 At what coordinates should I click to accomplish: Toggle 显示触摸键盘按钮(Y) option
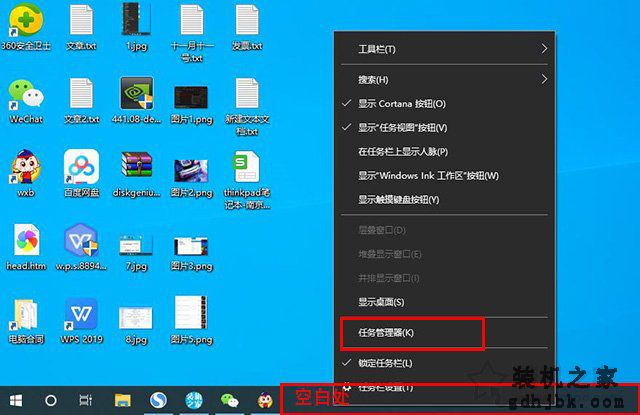444,200
